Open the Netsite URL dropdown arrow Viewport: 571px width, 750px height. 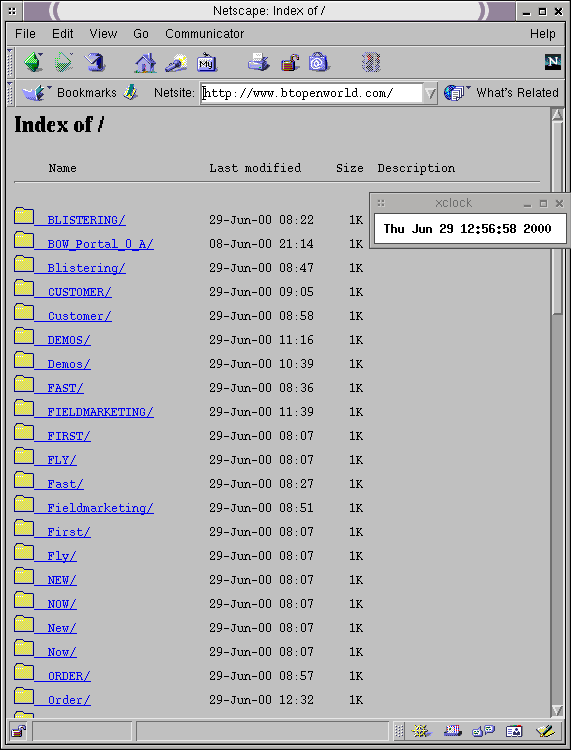click(x=430, y=93)
